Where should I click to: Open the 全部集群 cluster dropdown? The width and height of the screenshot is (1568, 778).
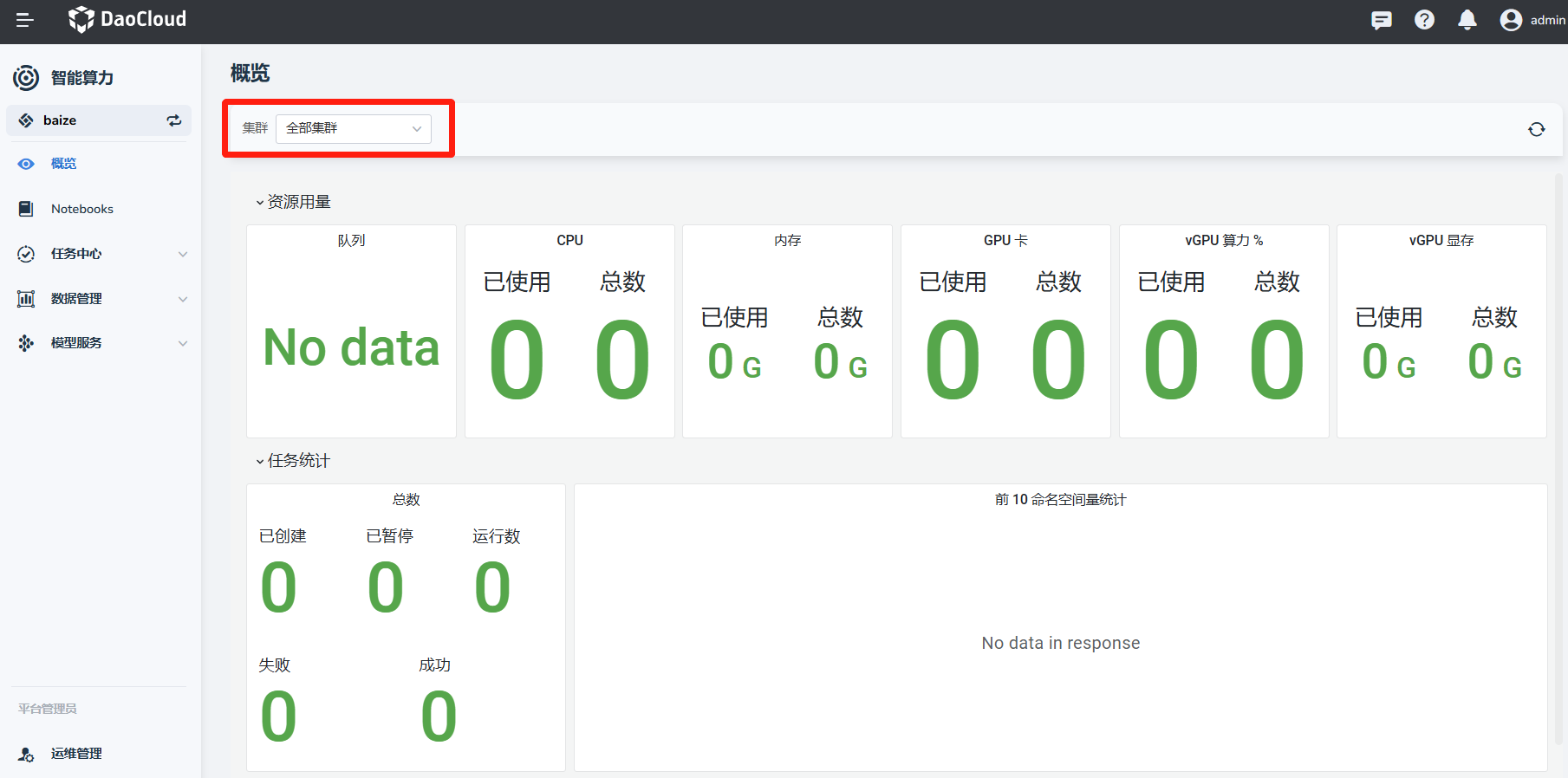pos(354,128)
